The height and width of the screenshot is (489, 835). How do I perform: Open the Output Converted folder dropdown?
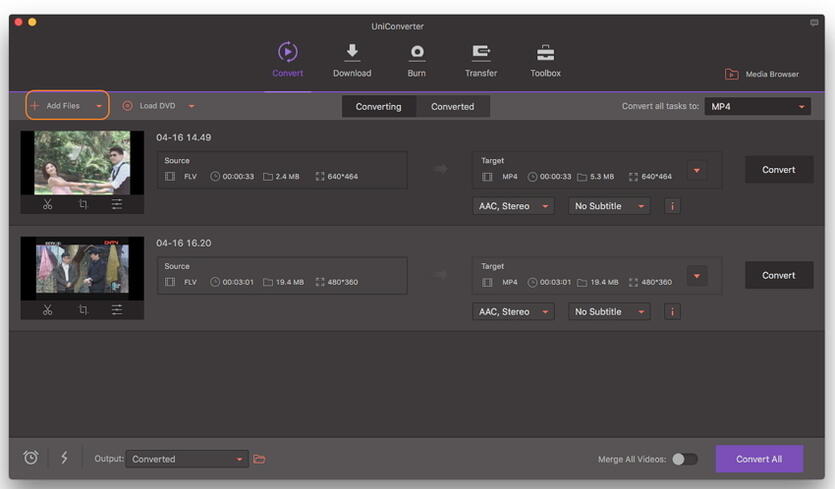click(x=187, y=459)
